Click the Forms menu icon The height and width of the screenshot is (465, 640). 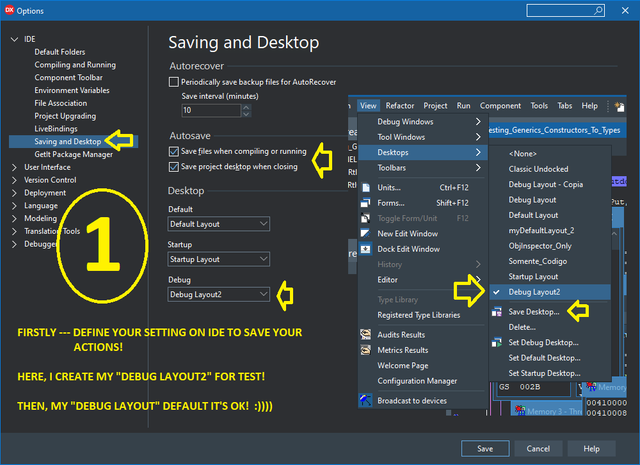(366, 203)
